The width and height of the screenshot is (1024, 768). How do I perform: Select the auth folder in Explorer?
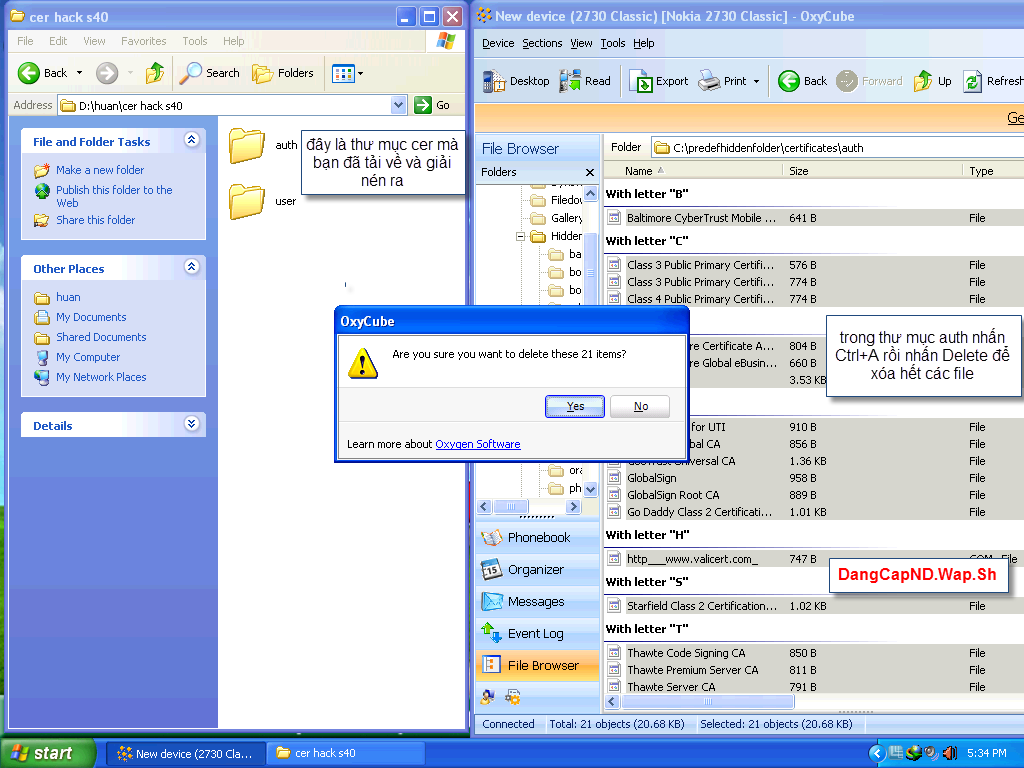(x=263, y=146)
